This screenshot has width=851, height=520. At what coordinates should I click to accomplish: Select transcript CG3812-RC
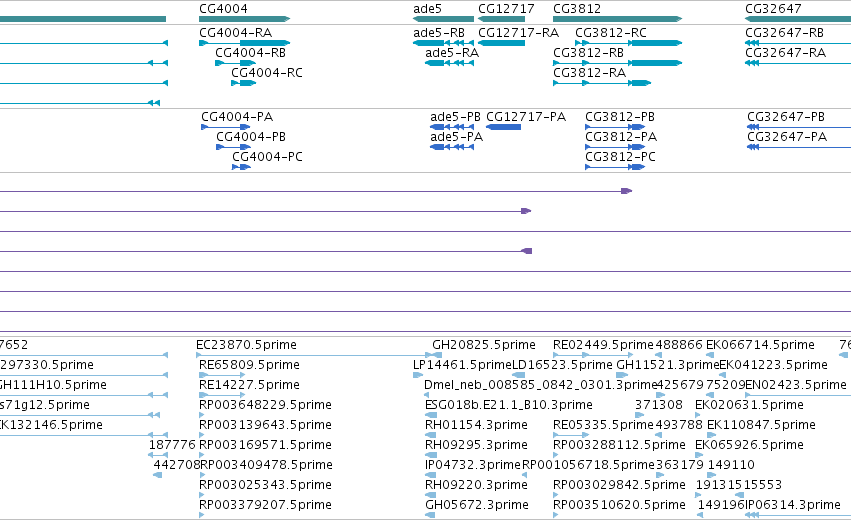(611, 33)
